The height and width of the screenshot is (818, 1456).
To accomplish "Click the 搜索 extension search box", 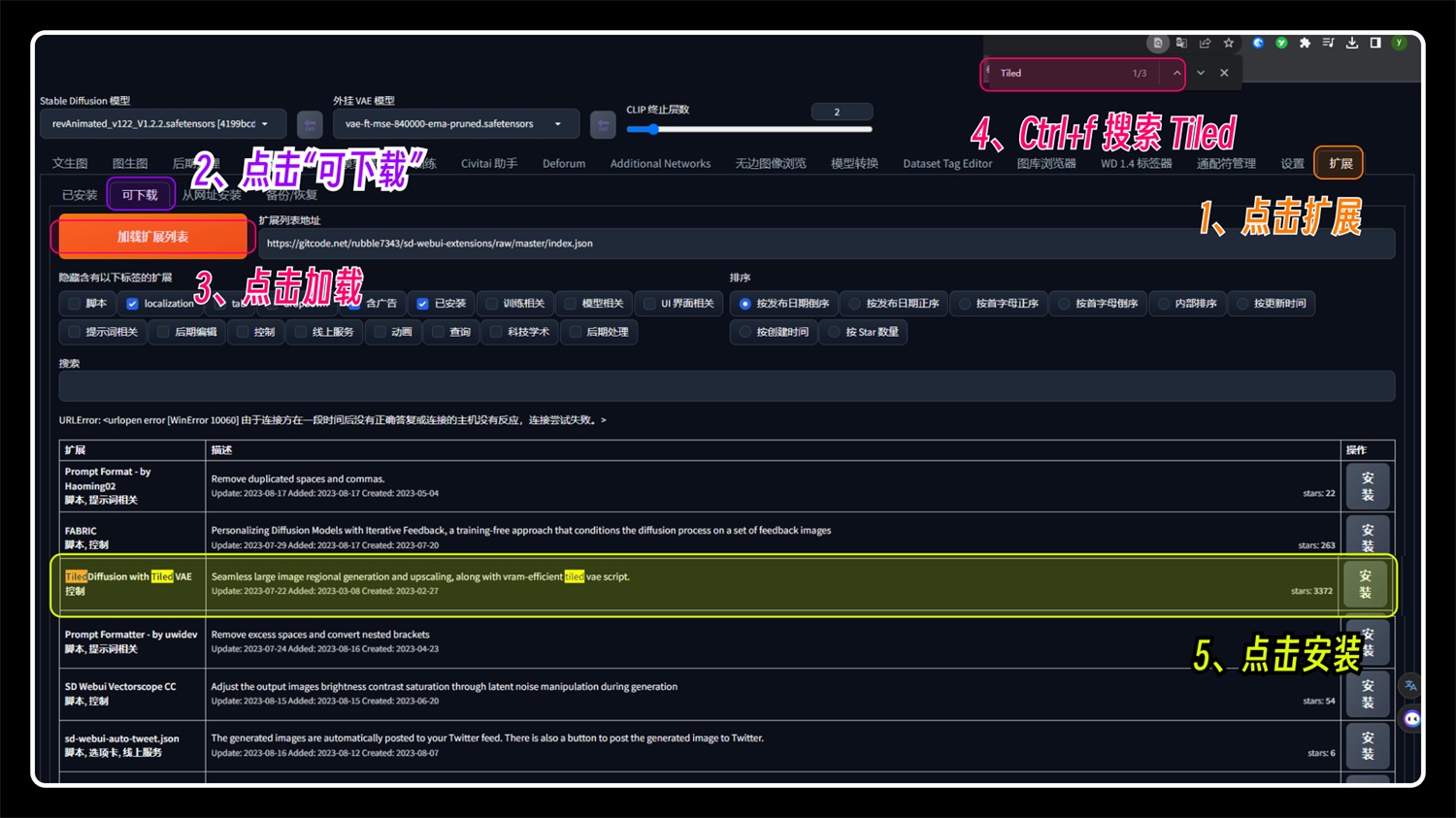I will [x=727, y=386].
